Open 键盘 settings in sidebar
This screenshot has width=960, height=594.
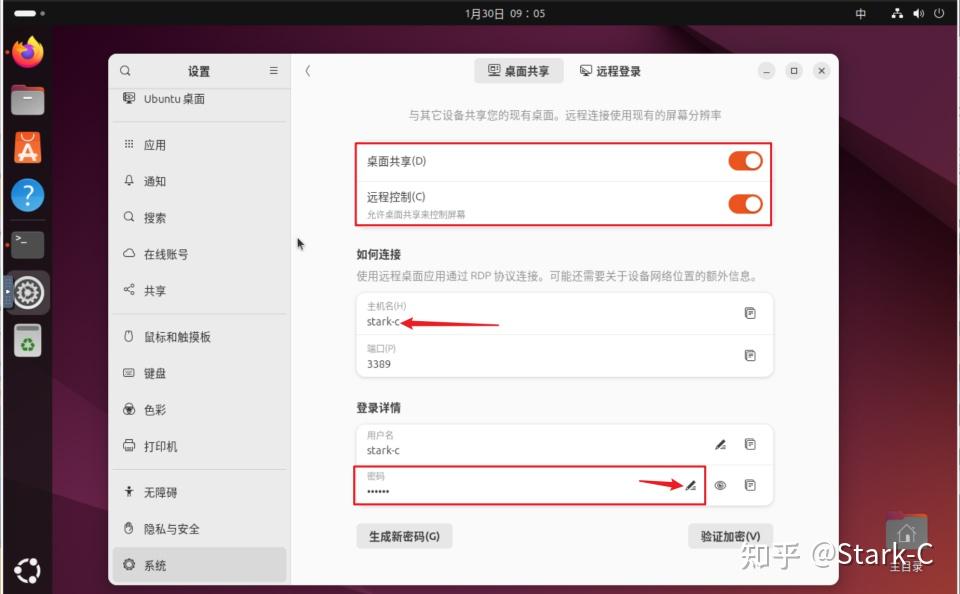tap(200, 374)
